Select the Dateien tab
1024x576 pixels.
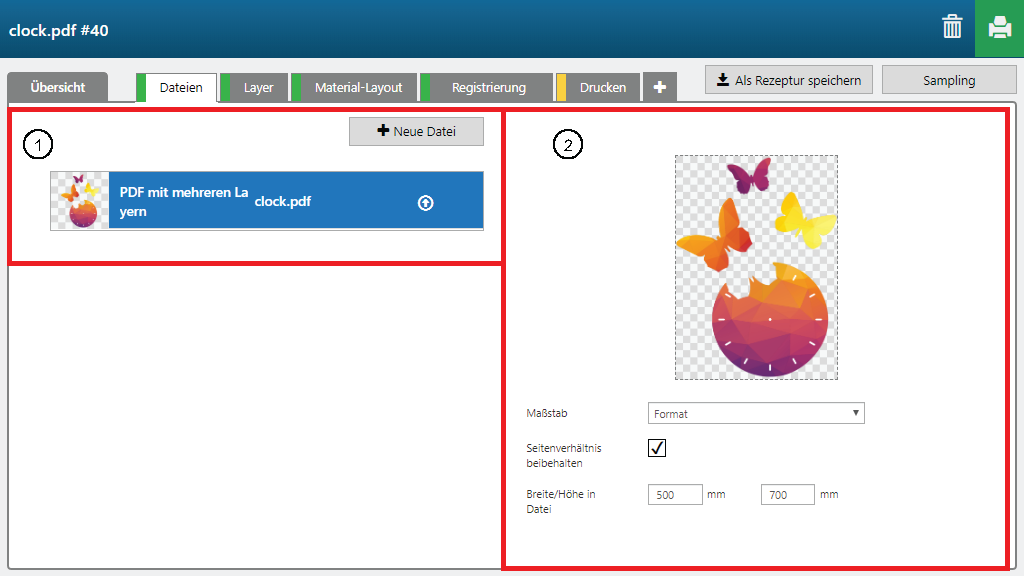180,87
